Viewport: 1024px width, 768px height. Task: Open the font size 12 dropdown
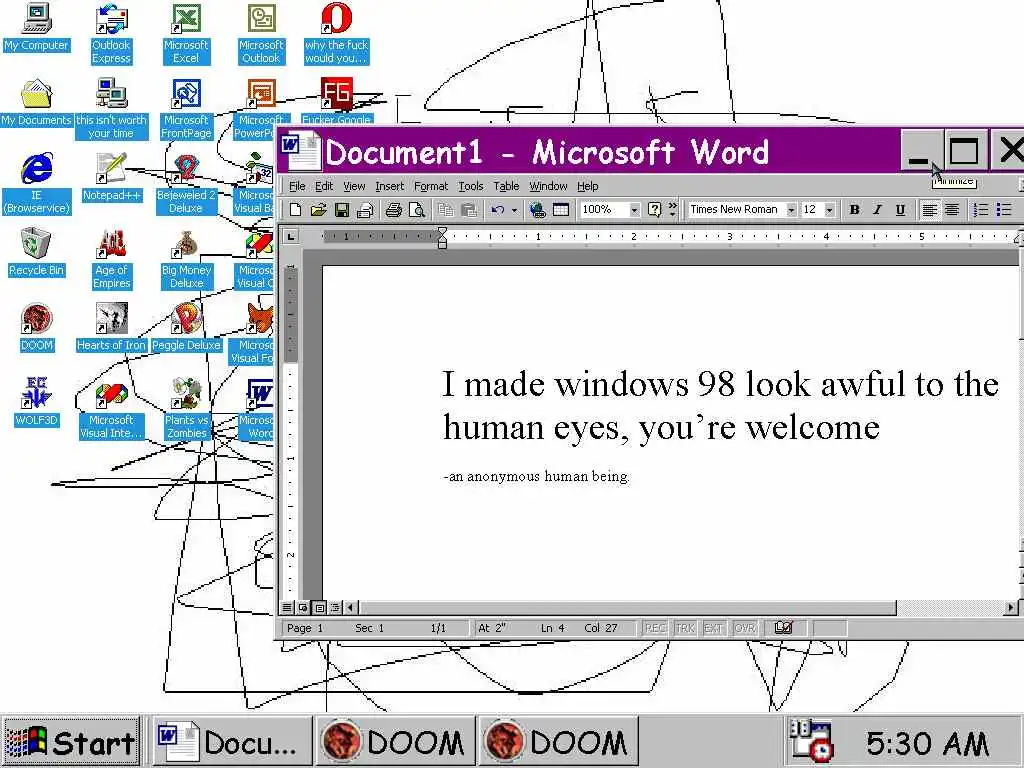pyautogui.click(x=829, y=210)
